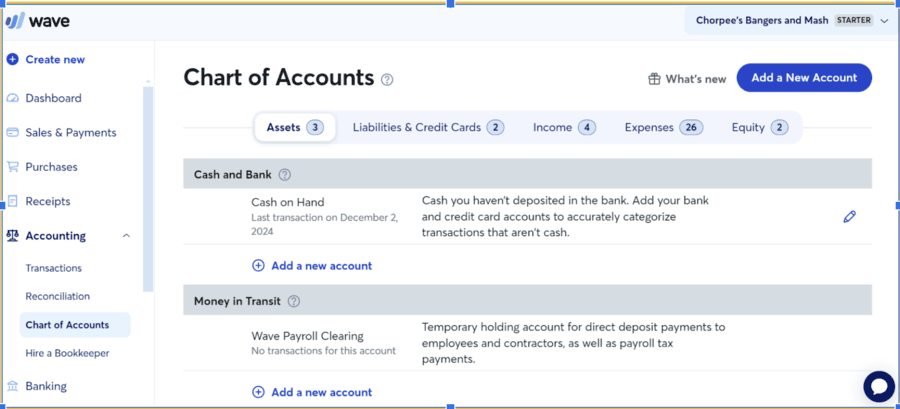This screenshot has height=409, width=900.
Task: Click the gift icon next to What's new
Action: point(654,79)
